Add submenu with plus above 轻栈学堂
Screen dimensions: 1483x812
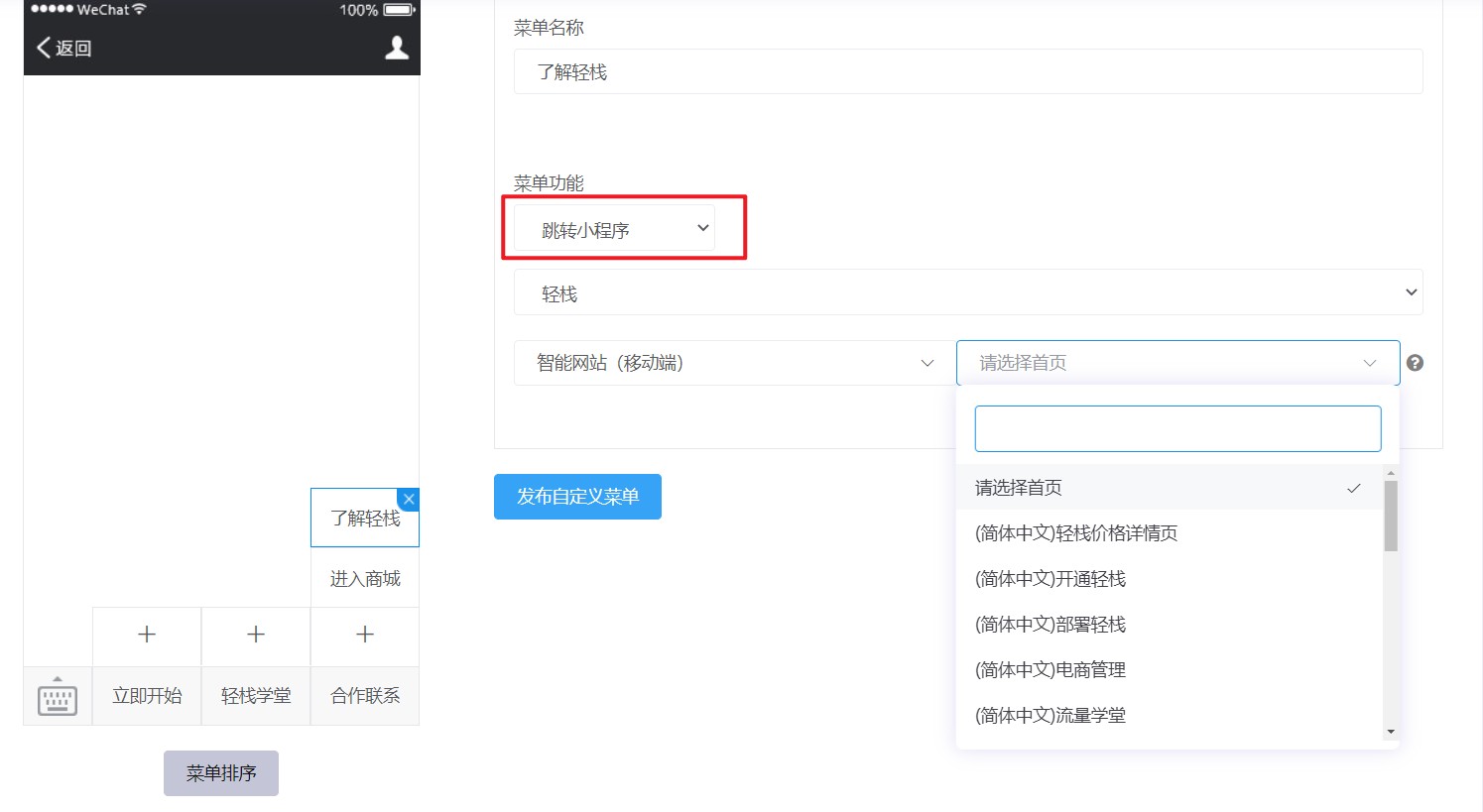pos(256,635)
